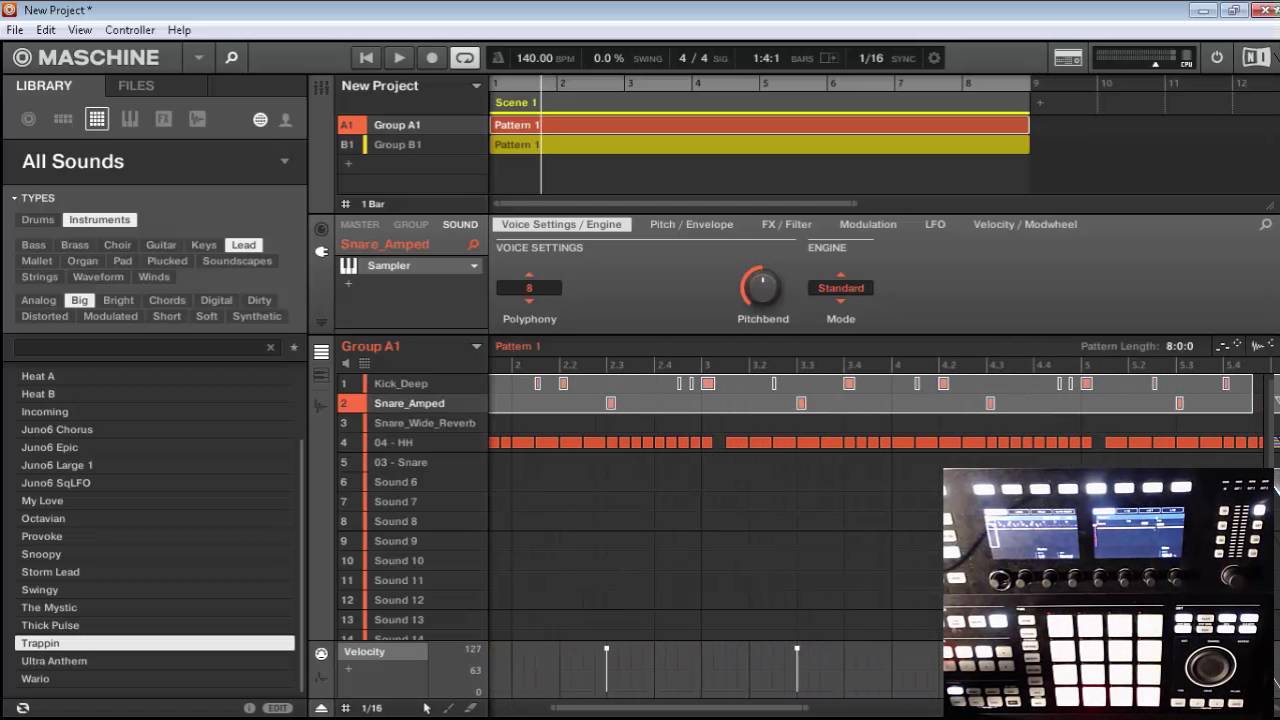Switch to the MASTER tab
This screenshot has width=1280, height=720.
tap(360, 225)
